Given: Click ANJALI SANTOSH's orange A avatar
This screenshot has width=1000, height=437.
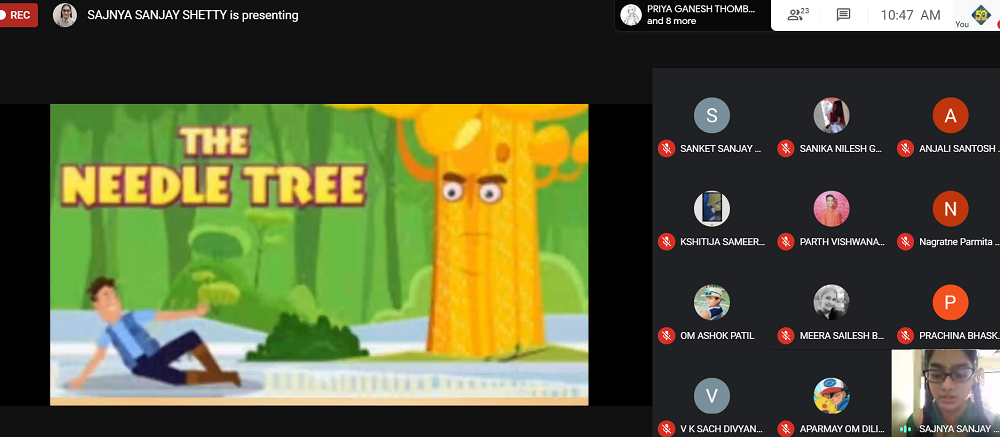Looking at the screenshot, I should click(950, 116).
